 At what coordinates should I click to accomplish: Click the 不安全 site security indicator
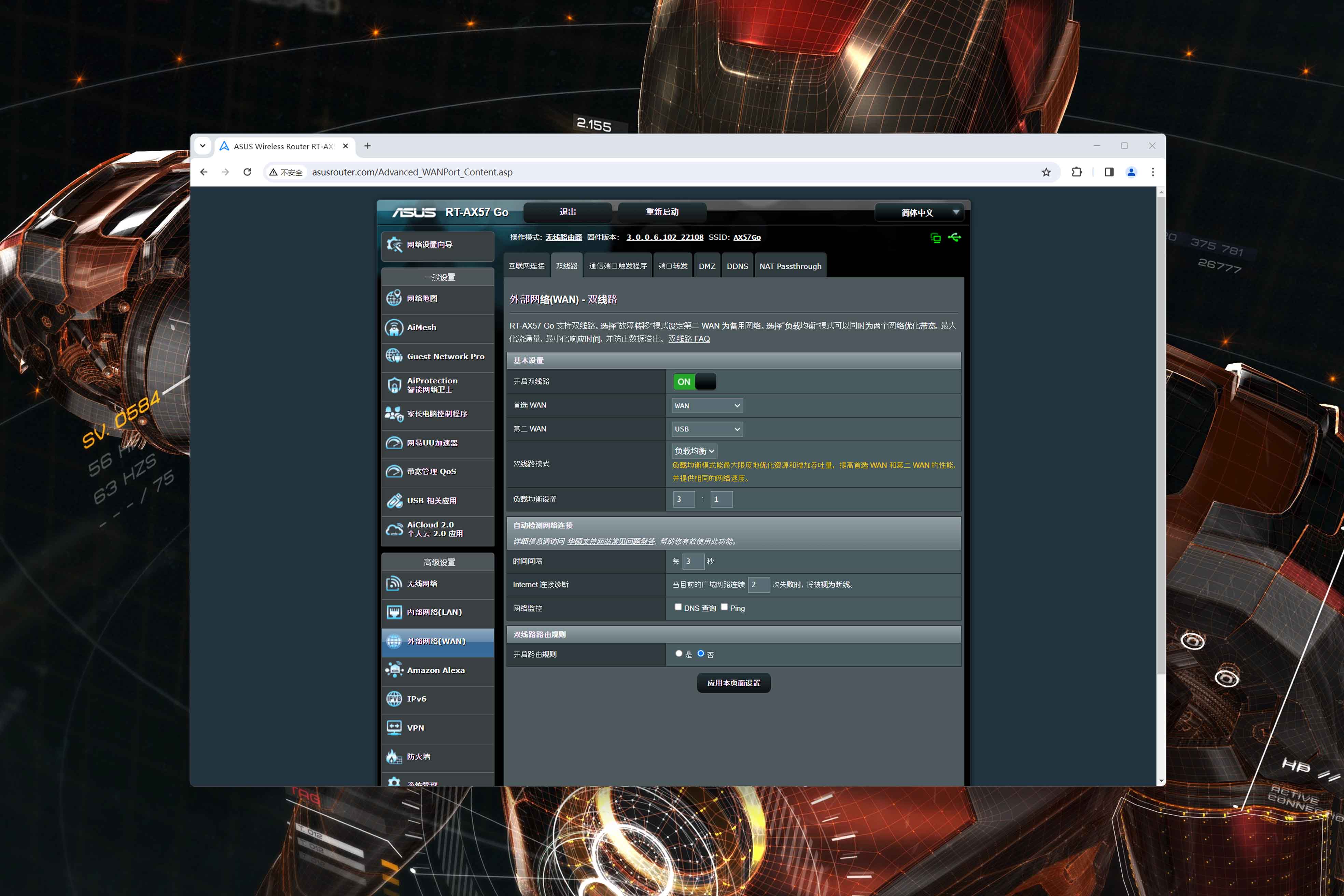coord(286,172)
